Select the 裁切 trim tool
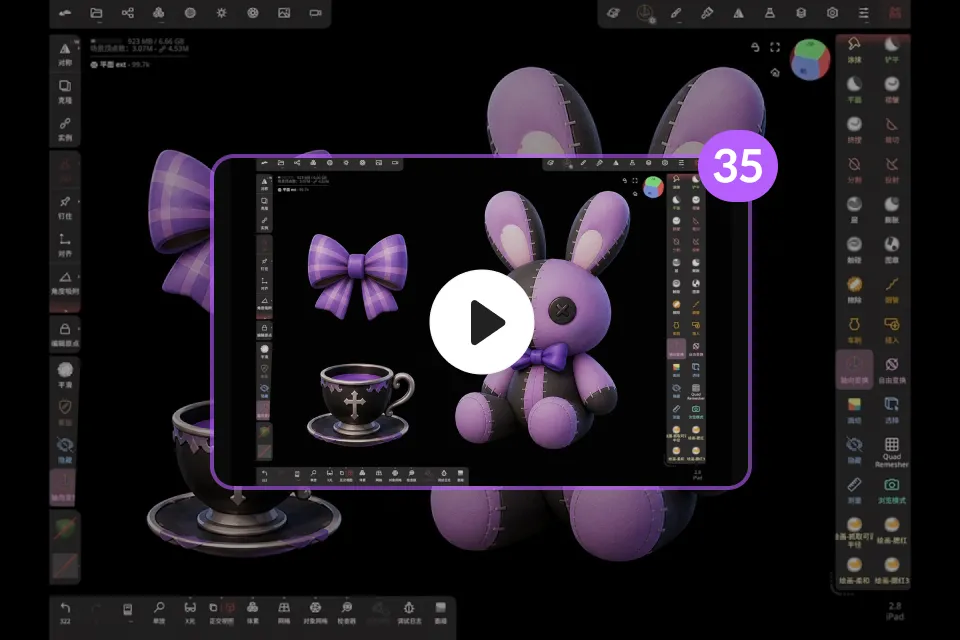 (x=891, y=130)
